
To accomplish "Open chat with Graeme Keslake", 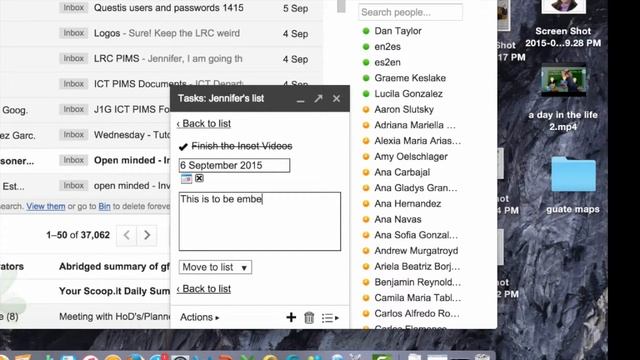I will coord(410,78).
